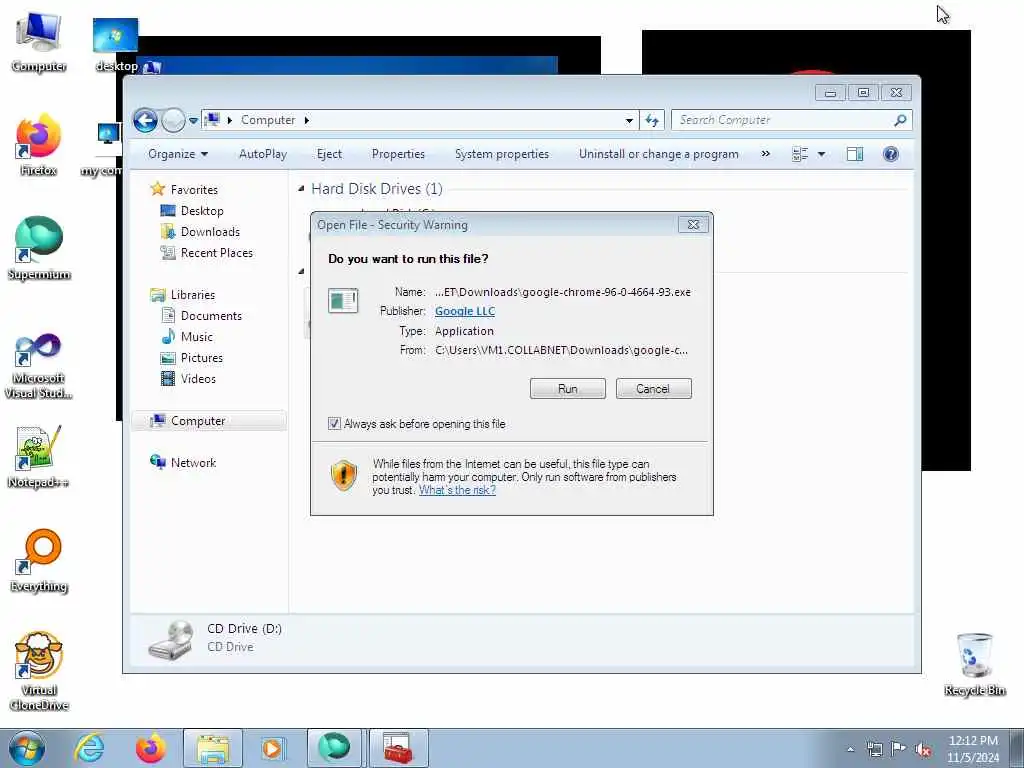This screenshot has width=1024, height=768.
Task: Select the desktop image file icon
Action: coord(116,44)
